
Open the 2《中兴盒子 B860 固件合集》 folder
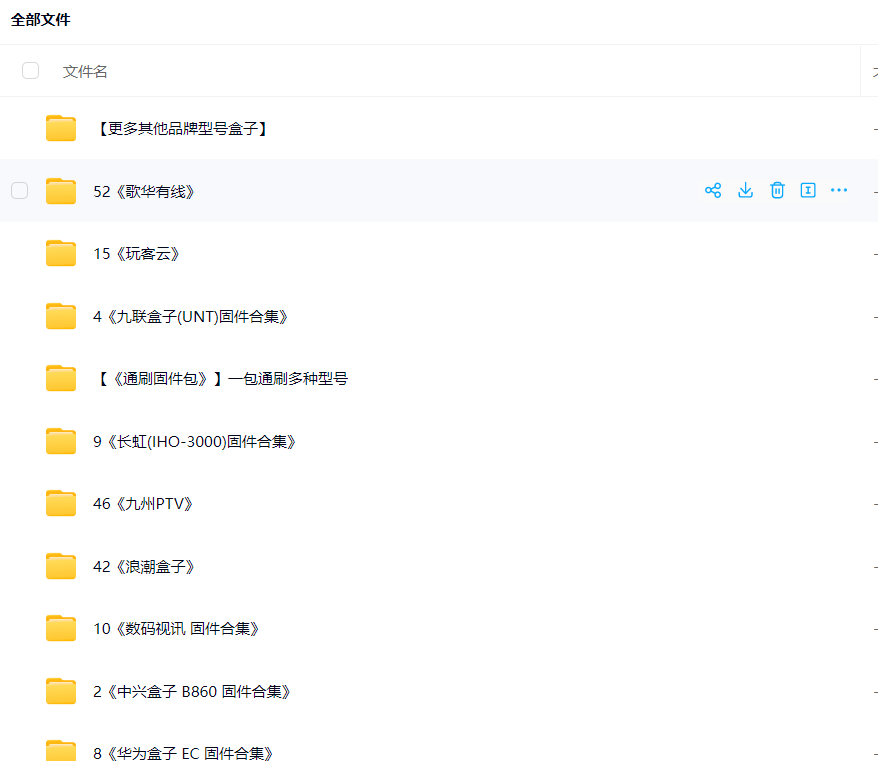click(193, 691)
